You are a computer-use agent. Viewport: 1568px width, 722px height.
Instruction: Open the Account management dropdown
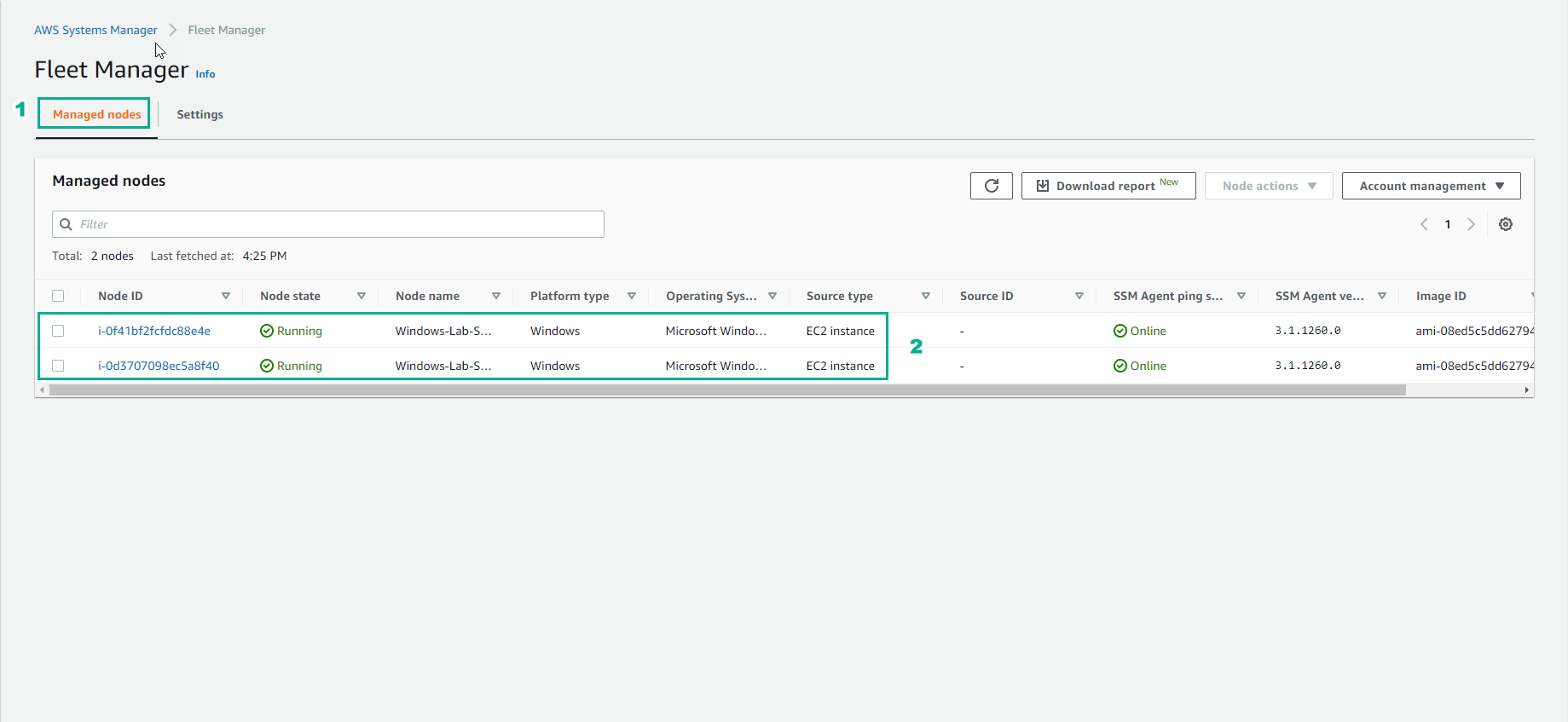[x=1431, y=186]
